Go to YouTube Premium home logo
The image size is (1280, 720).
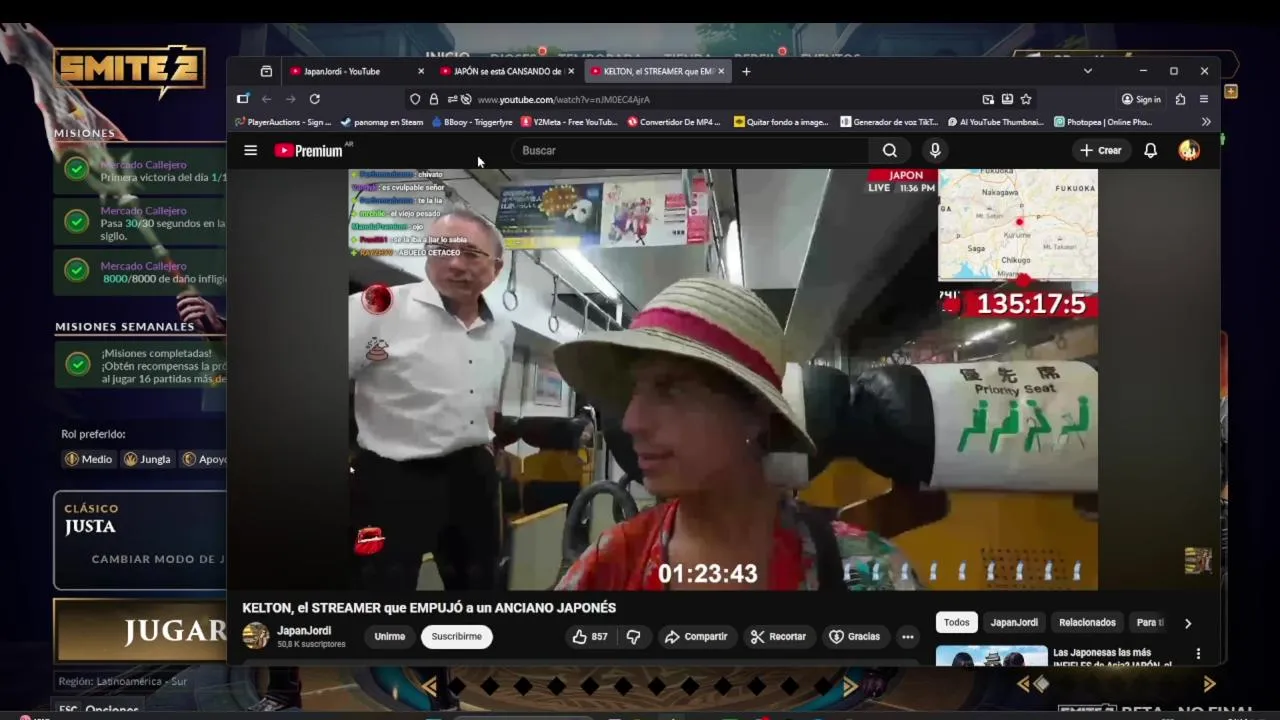click(309, 150)
